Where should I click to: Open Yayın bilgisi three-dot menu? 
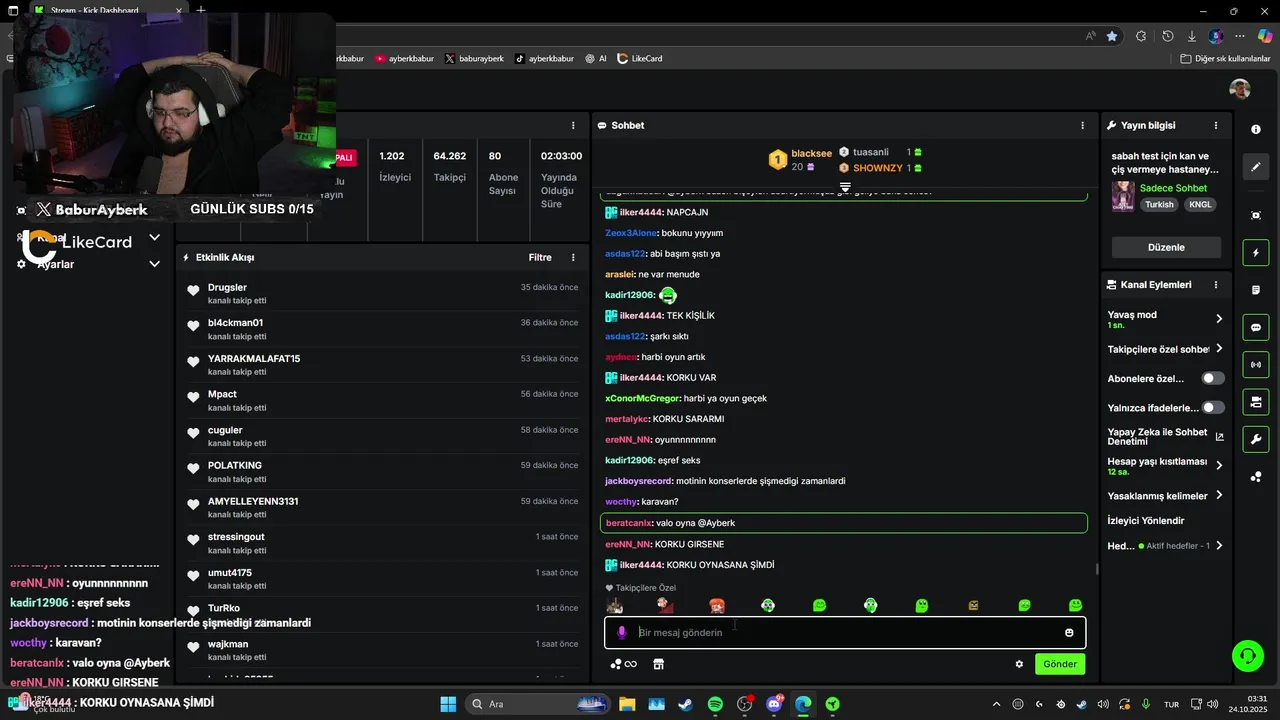point(1216,126)
